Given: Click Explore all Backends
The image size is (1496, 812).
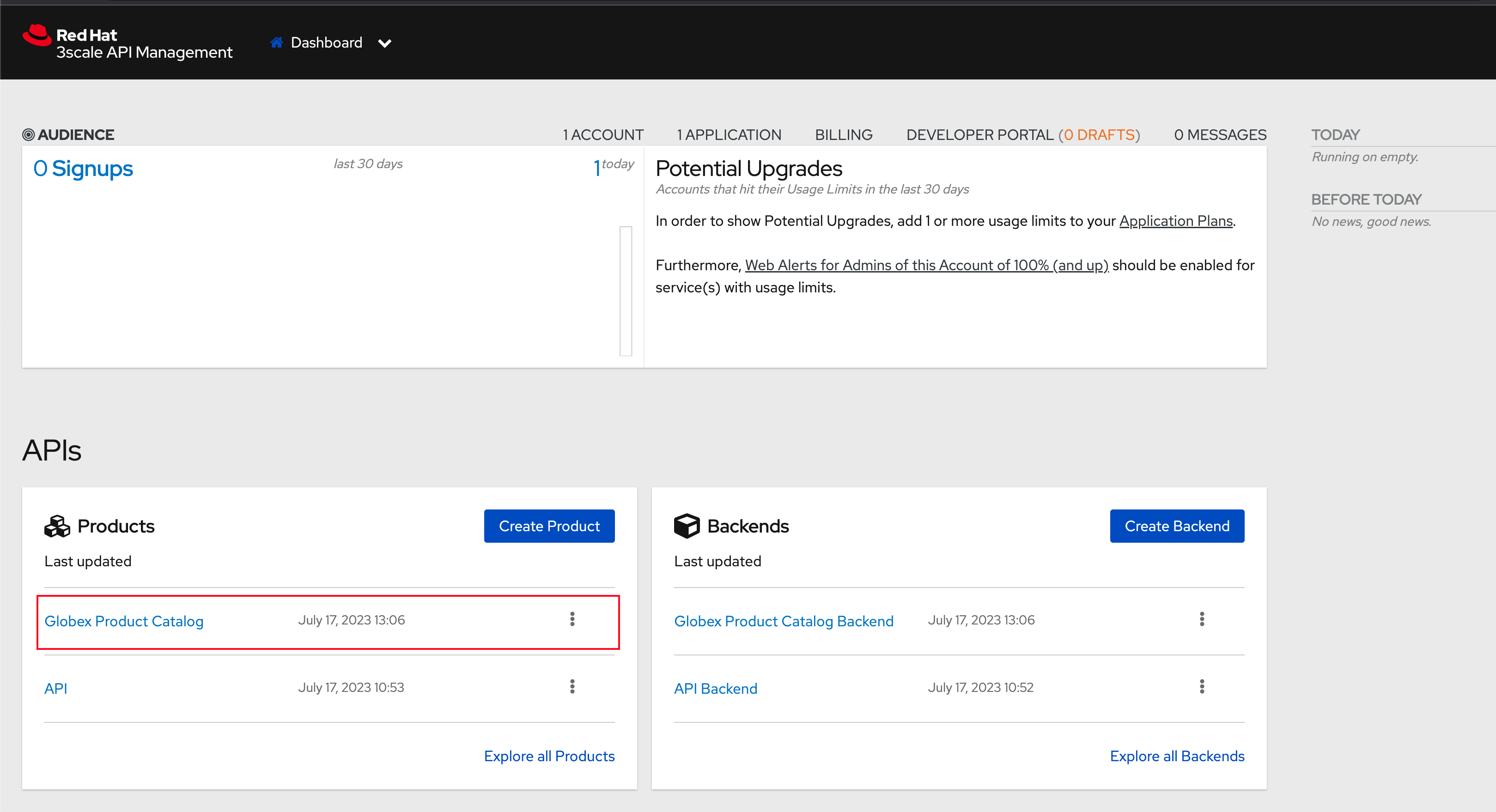Looking at the screenshot, I should click(1177, 756).
